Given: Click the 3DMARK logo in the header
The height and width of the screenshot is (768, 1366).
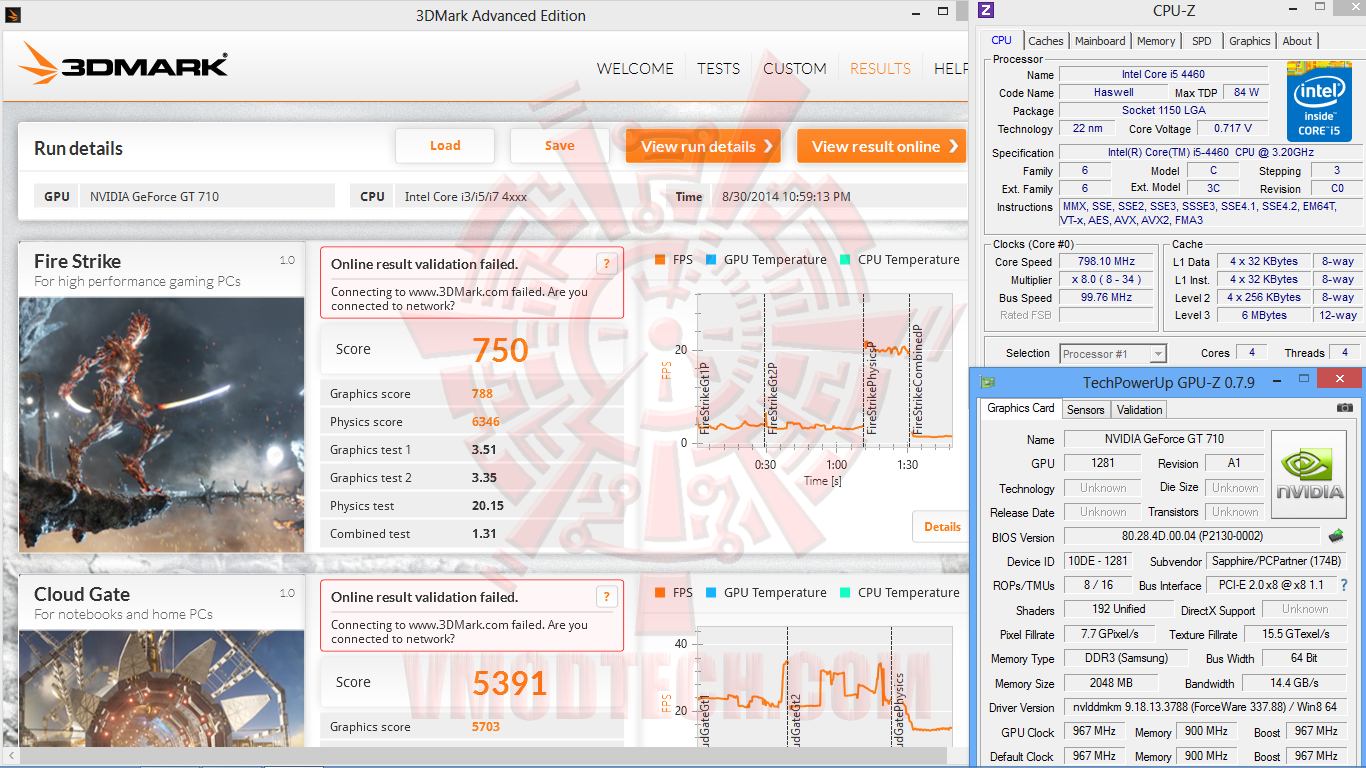Looking at the screenshot, I should click(123, 66).
